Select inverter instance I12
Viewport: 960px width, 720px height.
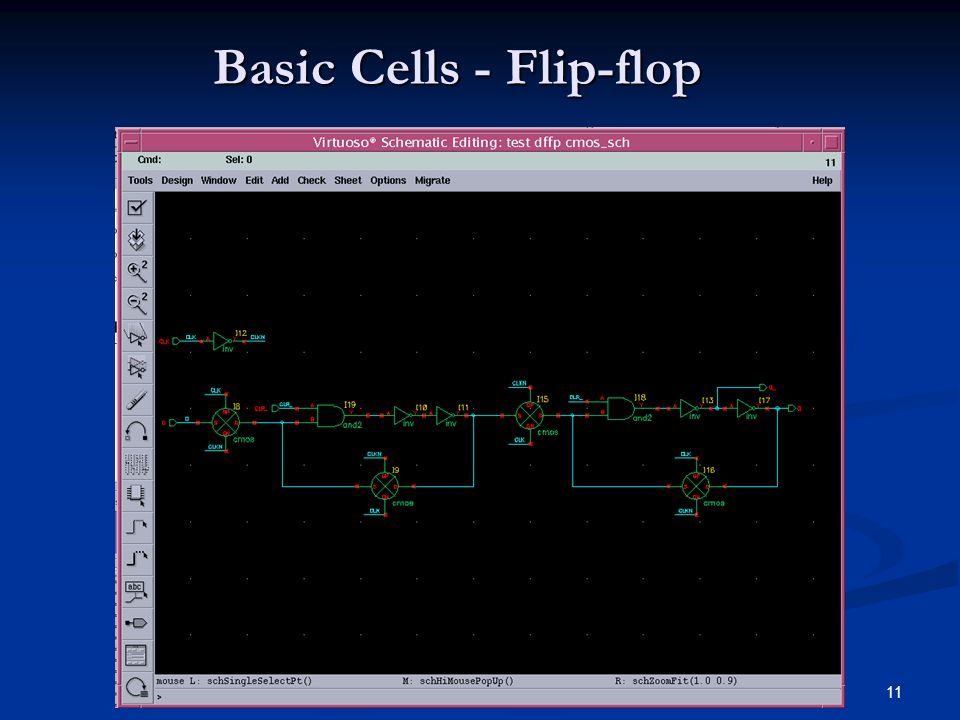click(221, 341)
